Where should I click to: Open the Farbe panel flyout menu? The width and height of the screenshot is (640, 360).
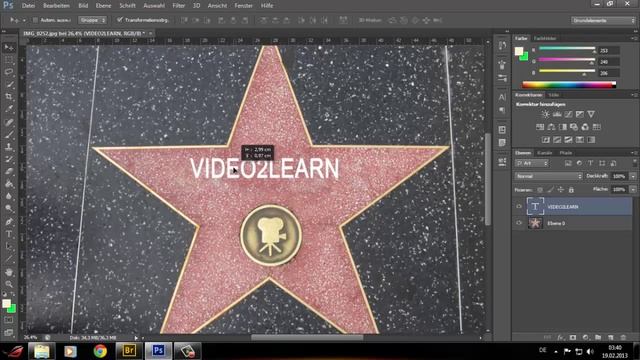click(x=634, y=38)
